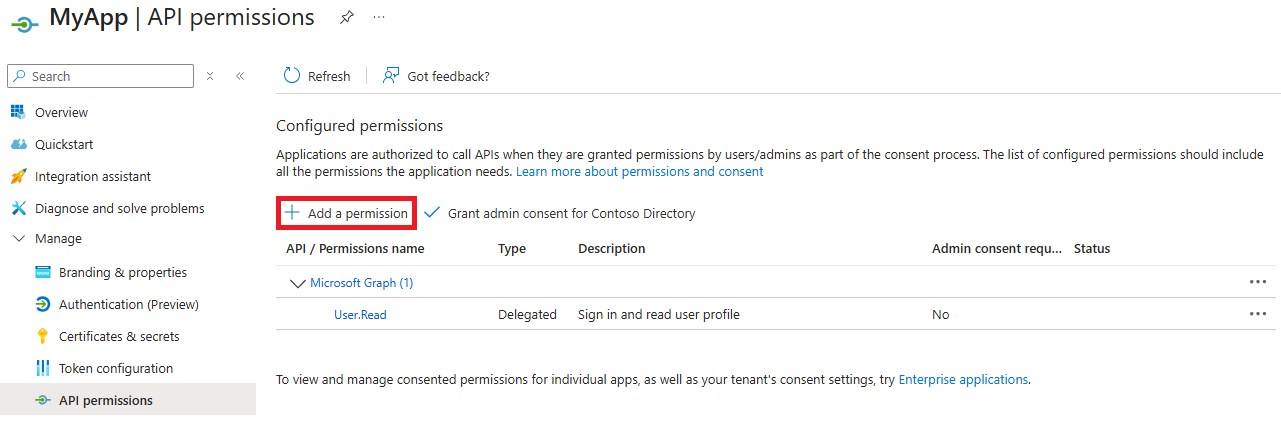Grant admin consent for Contoso Directory

tap(560, 213)
